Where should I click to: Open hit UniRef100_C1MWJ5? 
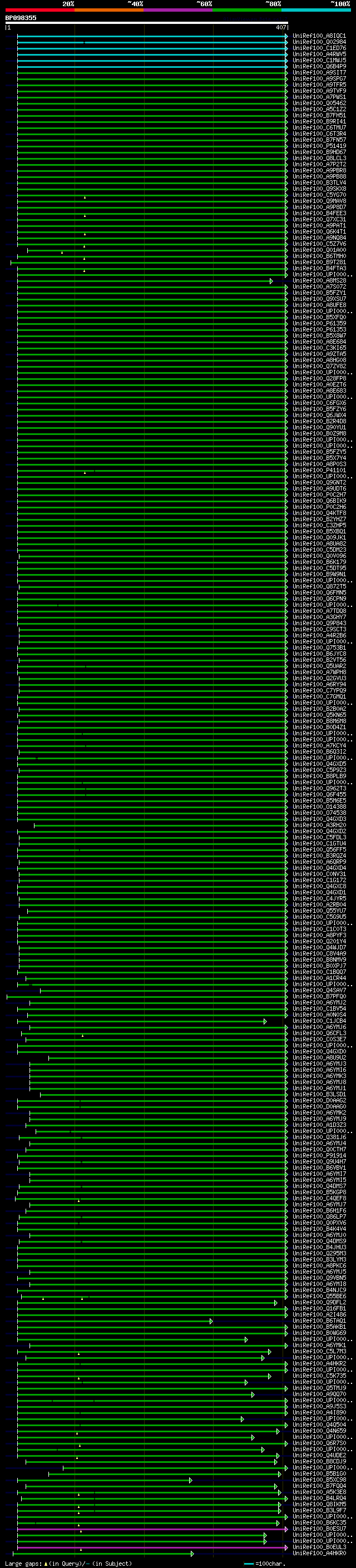(319, 60)
